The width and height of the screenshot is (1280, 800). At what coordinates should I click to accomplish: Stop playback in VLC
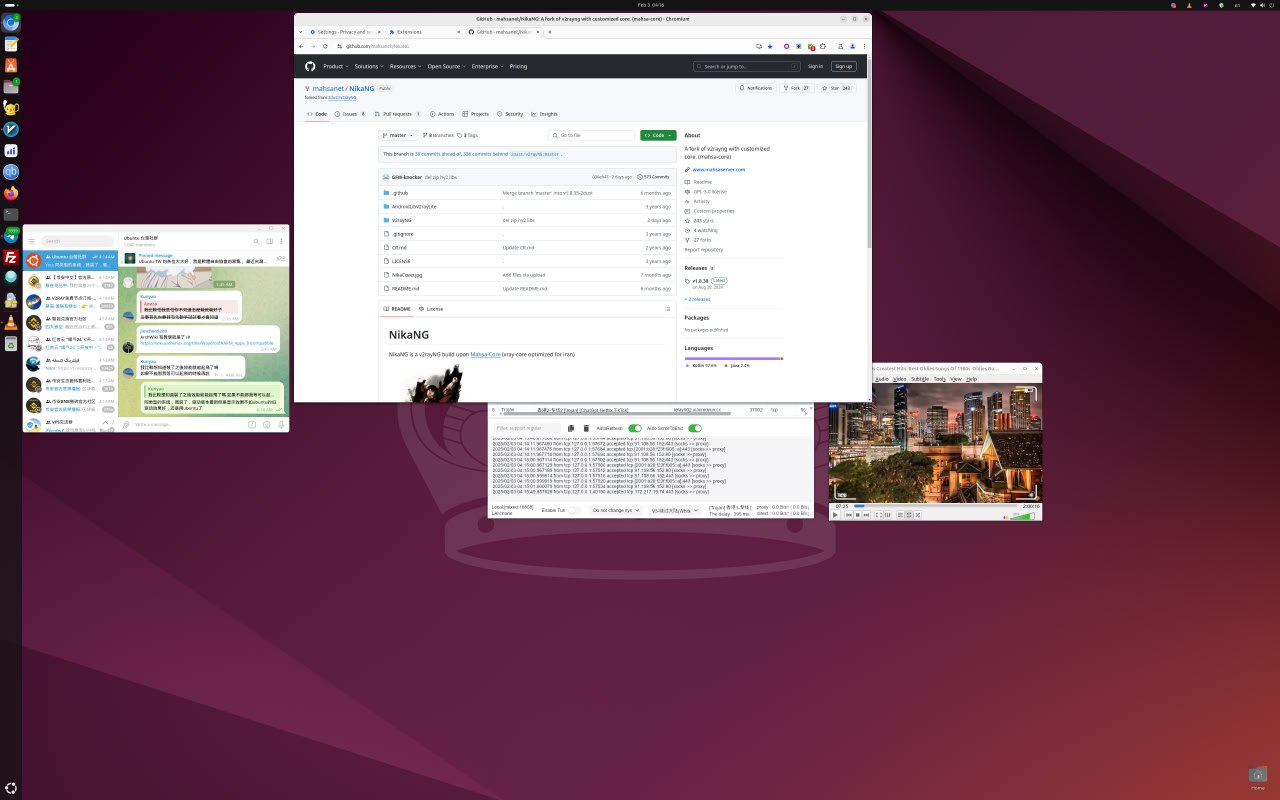[857, 515]
